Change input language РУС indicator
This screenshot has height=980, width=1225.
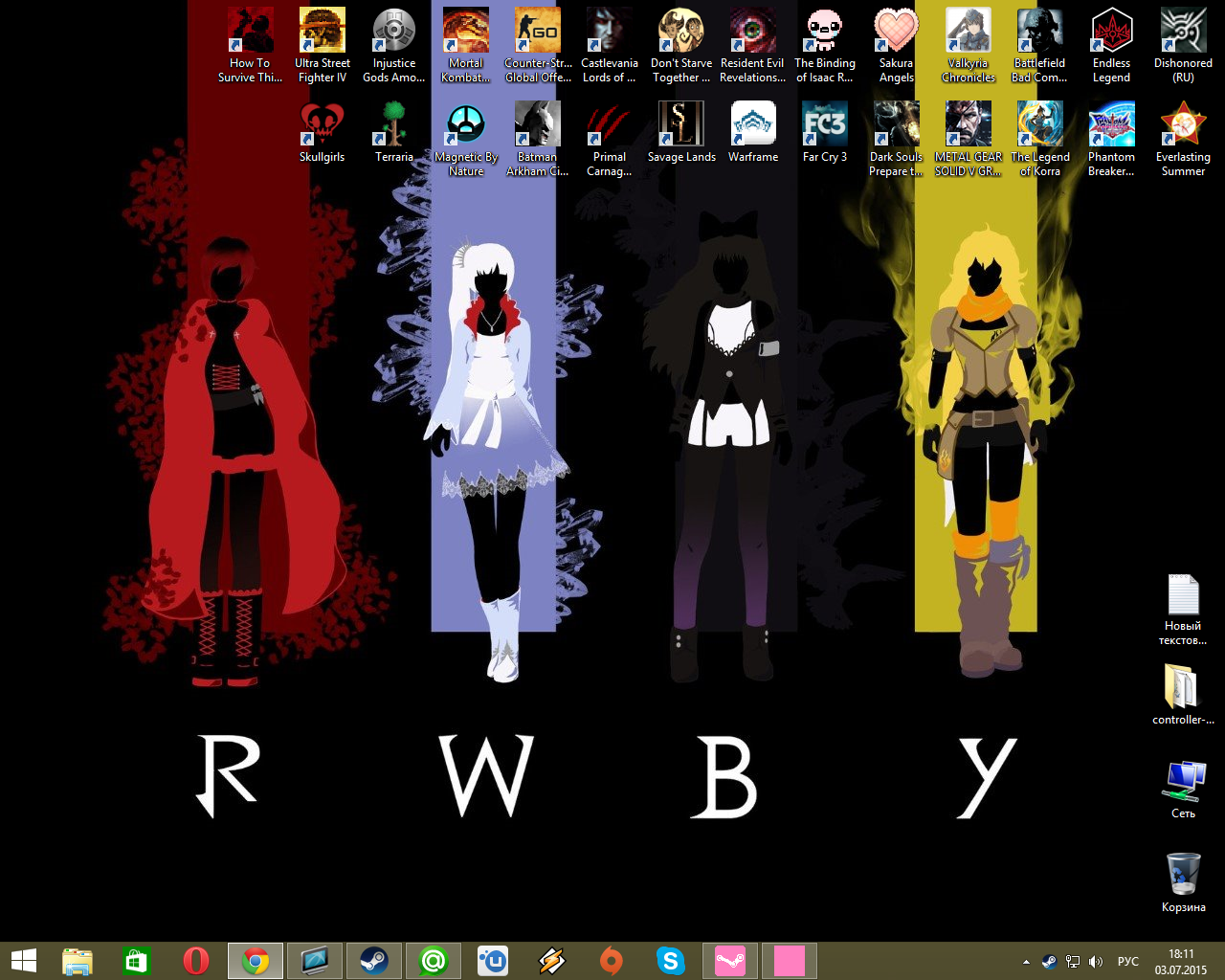pyautogui.click(x=1128, y=962)
